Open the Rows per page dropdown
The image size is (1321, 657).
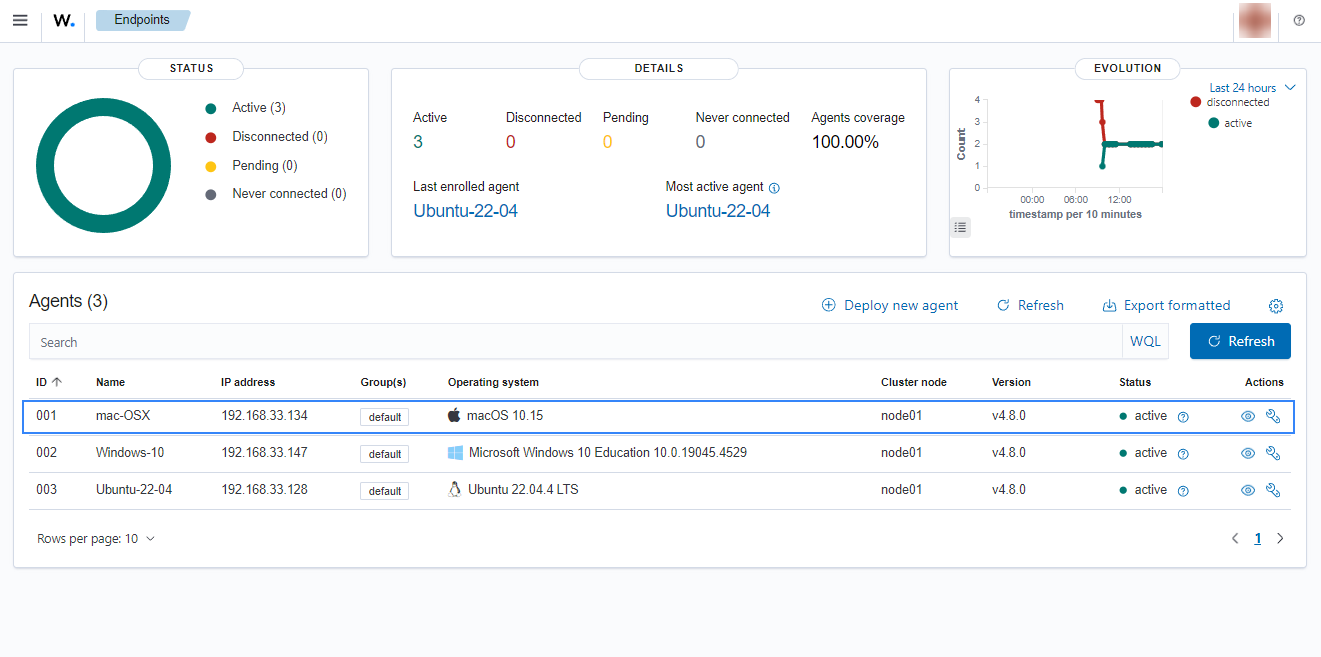point(96,538)
